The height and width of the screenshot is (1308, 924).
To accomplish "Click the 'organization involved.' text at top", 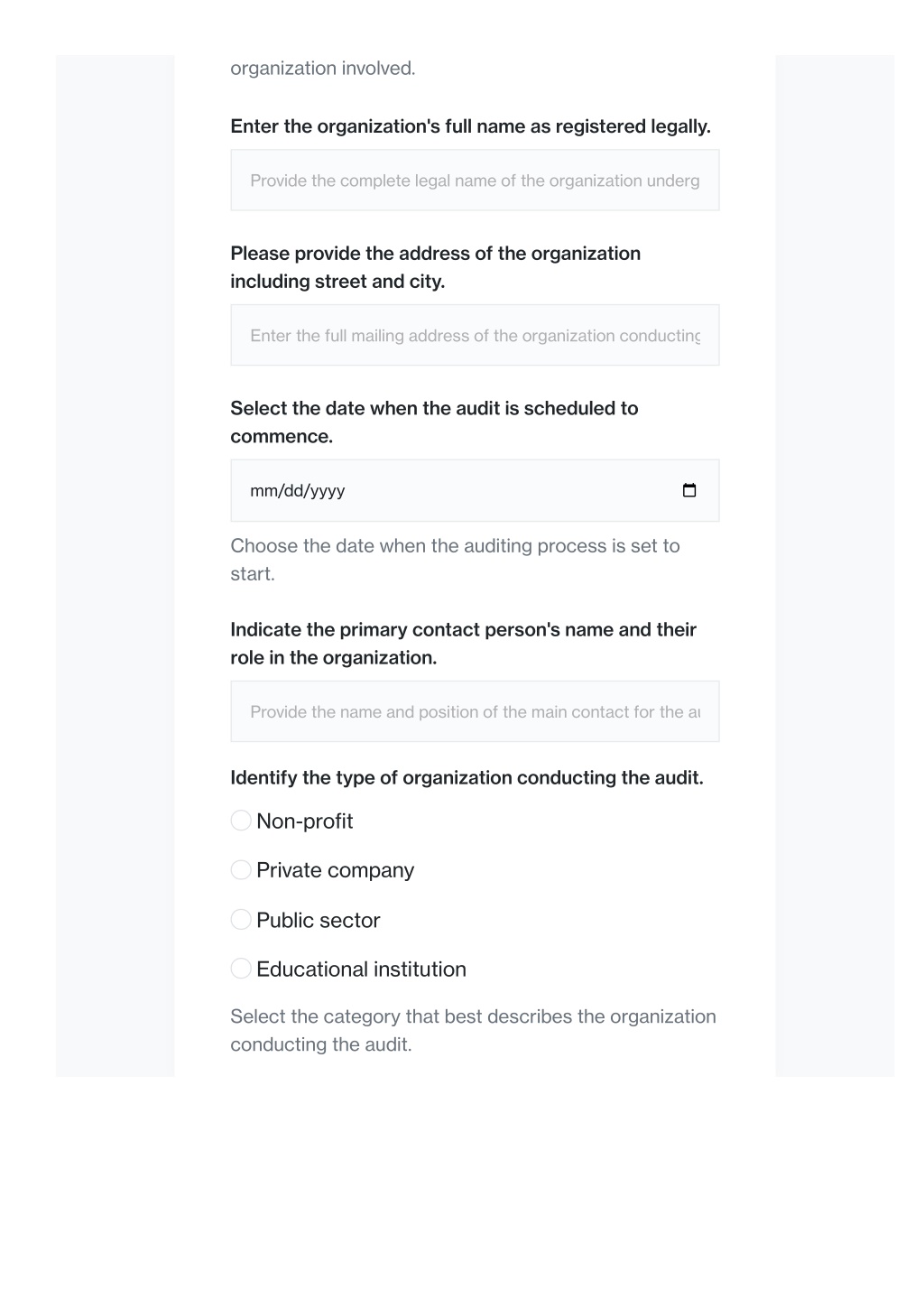I will tap(323, 69).
